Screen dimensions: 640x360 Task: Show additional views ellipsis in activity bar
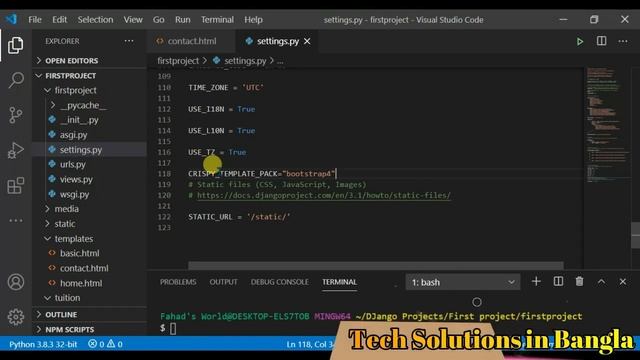point(16,220)
